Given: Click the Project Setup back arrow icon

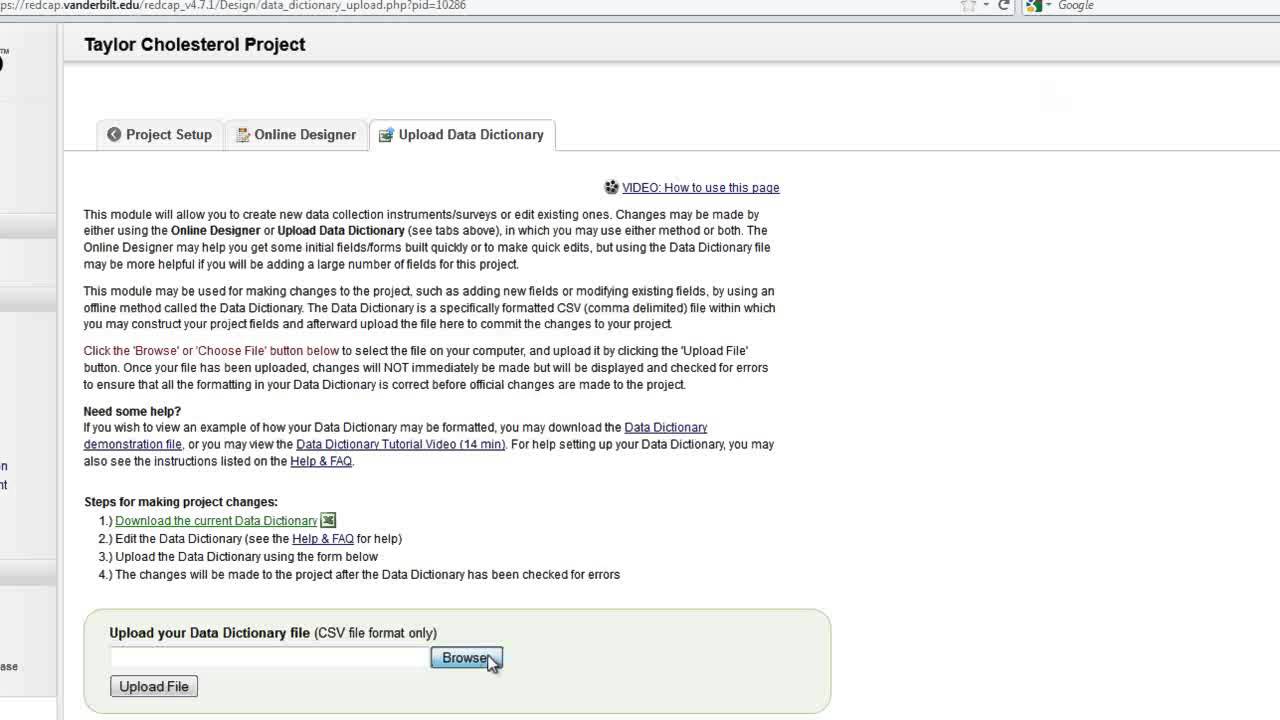Looking at the screenshot, I should click(114, 135).
